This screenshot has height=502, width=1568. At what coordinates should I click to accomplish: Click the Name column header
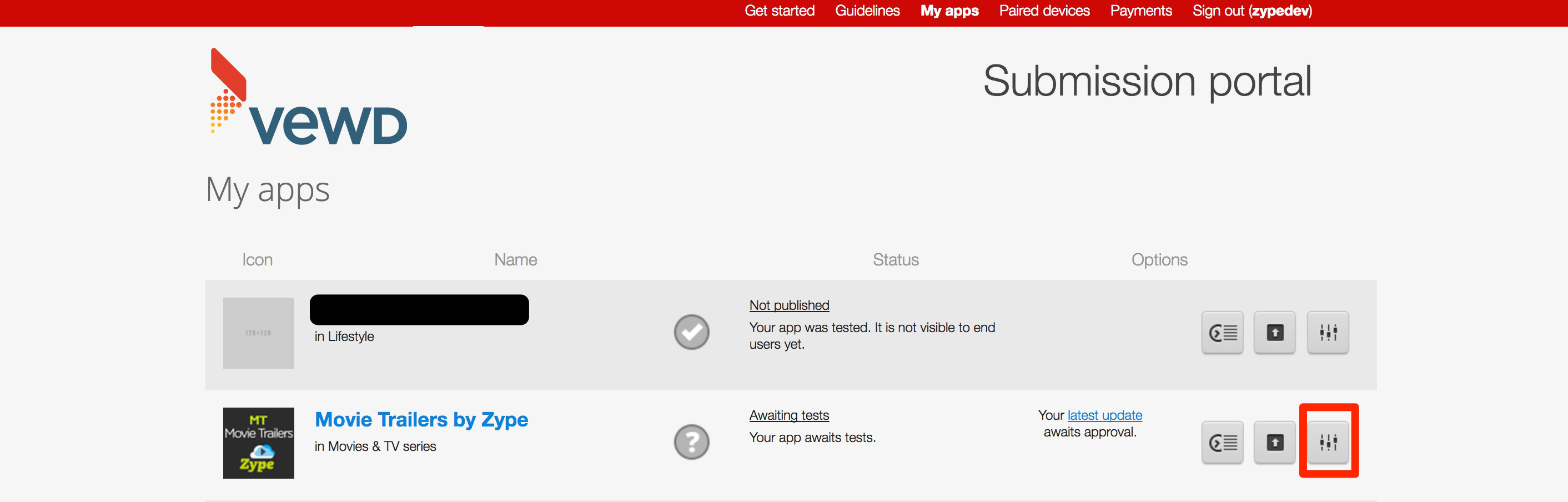pos(515,260)
